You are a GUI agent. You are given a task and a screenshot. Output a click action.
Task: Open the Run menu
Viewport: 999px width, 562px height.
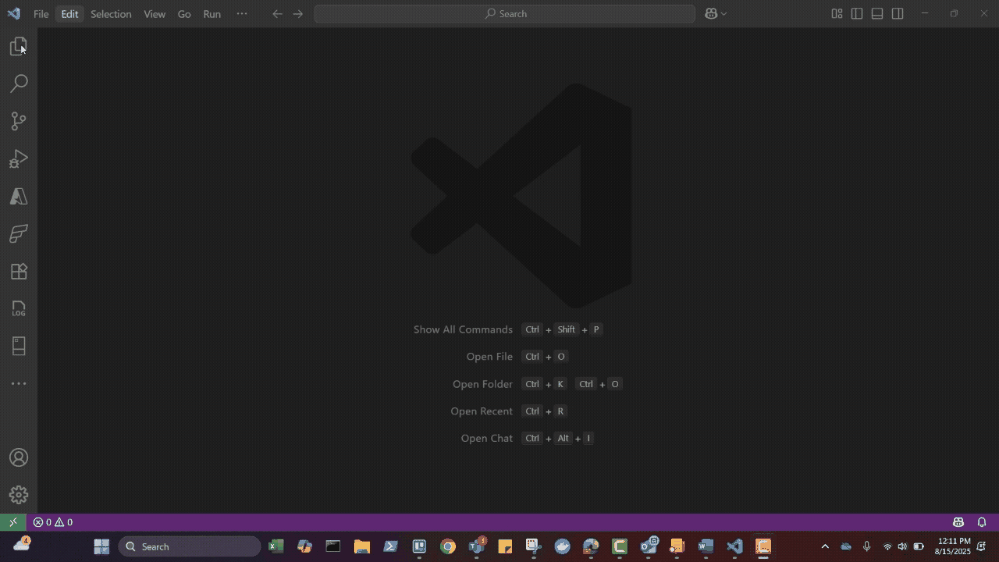[x=212, y=13]
